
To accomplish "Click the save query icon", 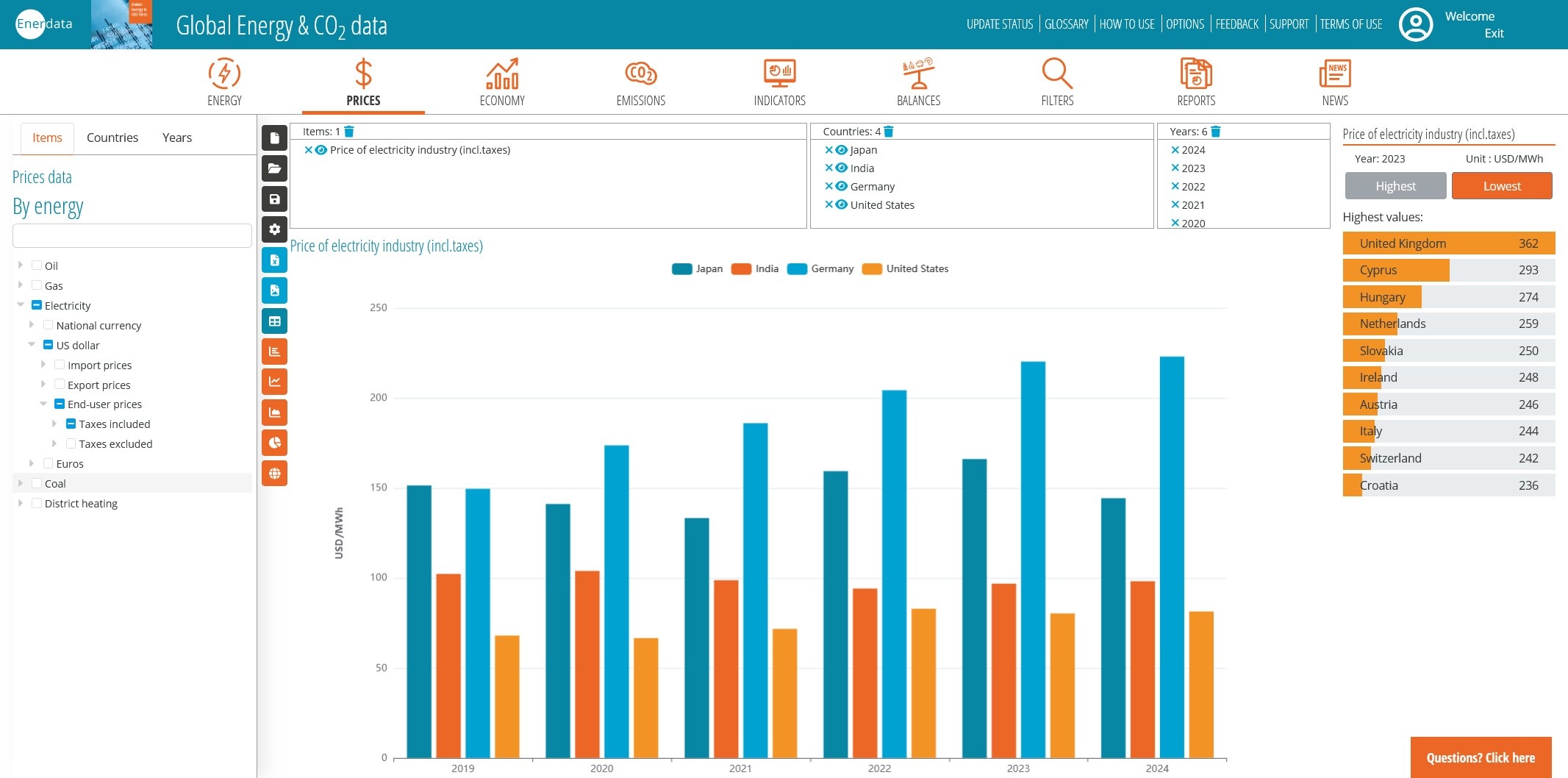I will 274,199.
